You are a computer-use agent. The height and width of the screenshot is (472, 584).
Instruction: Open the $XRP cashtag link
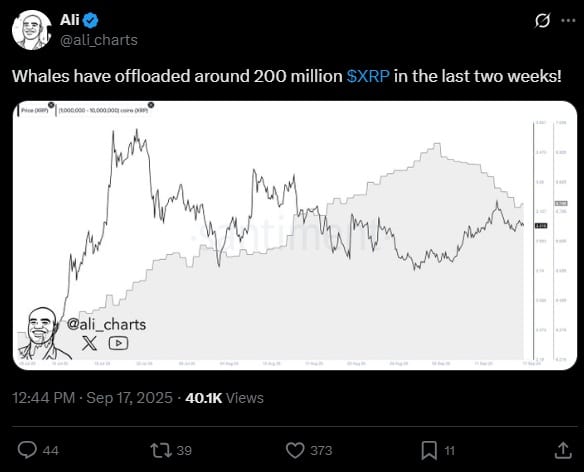click(368, 76)
